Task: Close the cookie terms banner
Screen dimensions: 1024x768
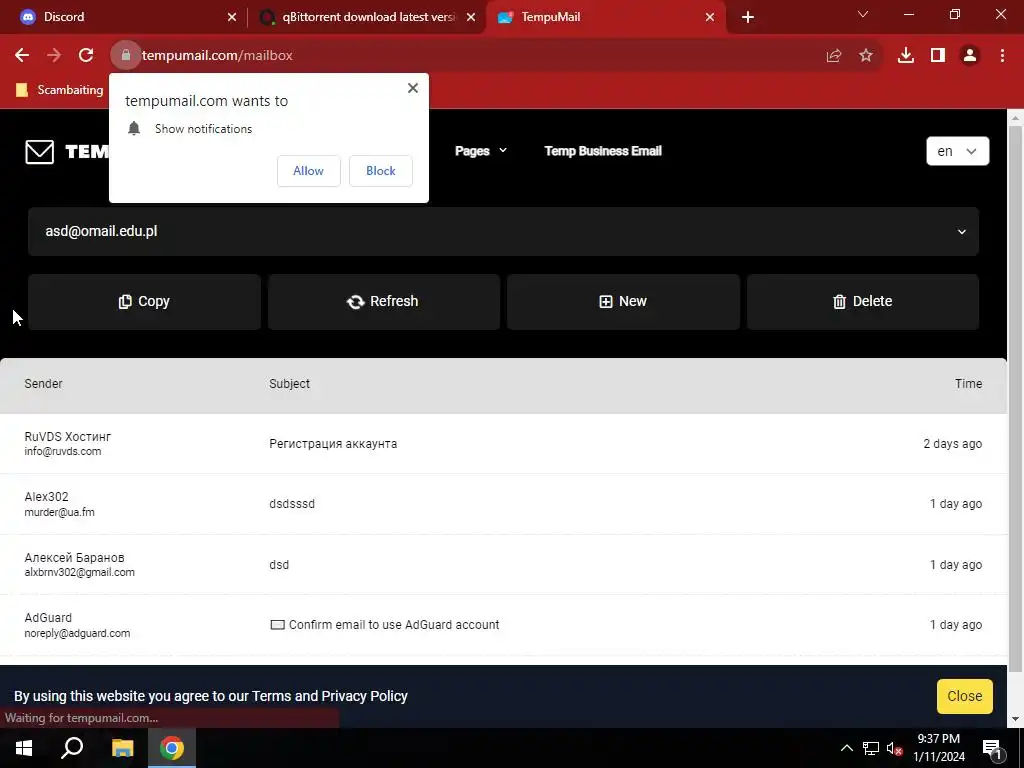Action: 965,696
